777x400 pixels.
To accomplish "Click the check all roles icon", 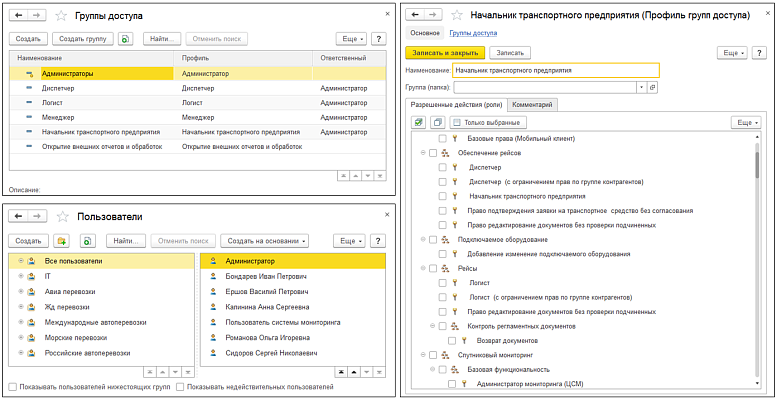I will pyautogui.click(x=419, y=122).
